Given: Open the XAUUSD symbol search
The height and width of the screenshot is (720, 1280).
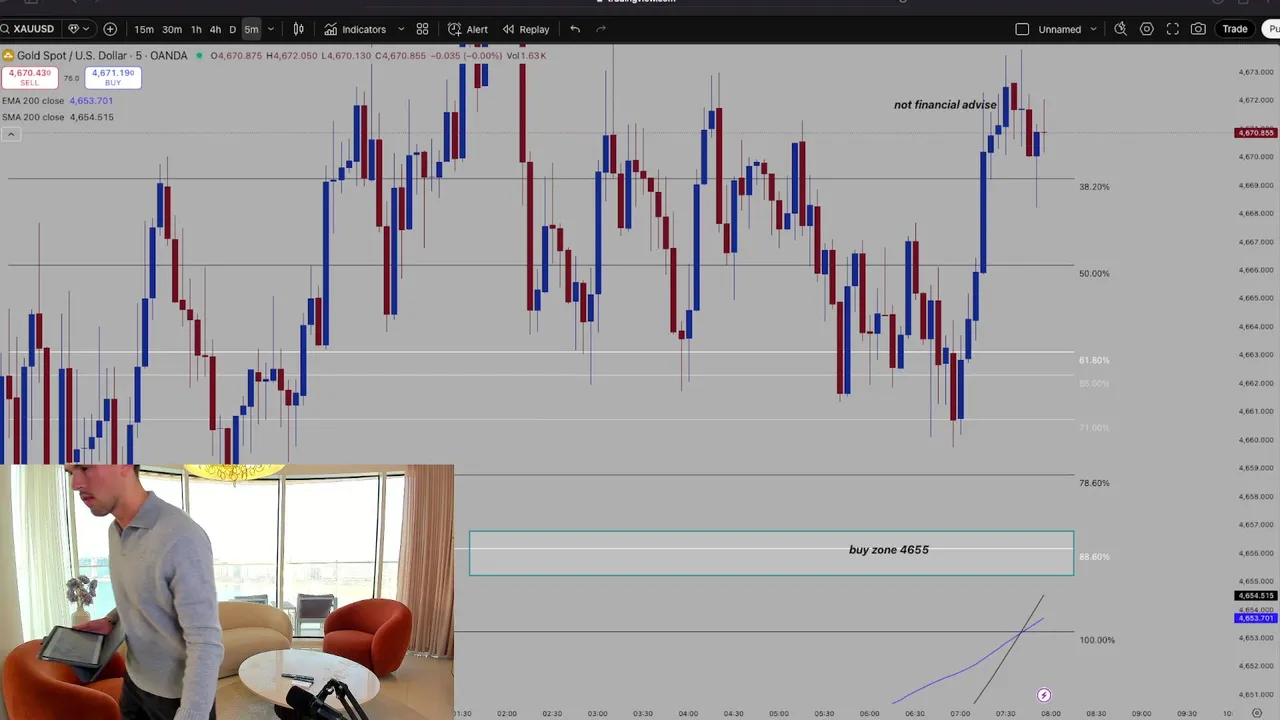Looking at the screenshot, I should coord(28,29).
